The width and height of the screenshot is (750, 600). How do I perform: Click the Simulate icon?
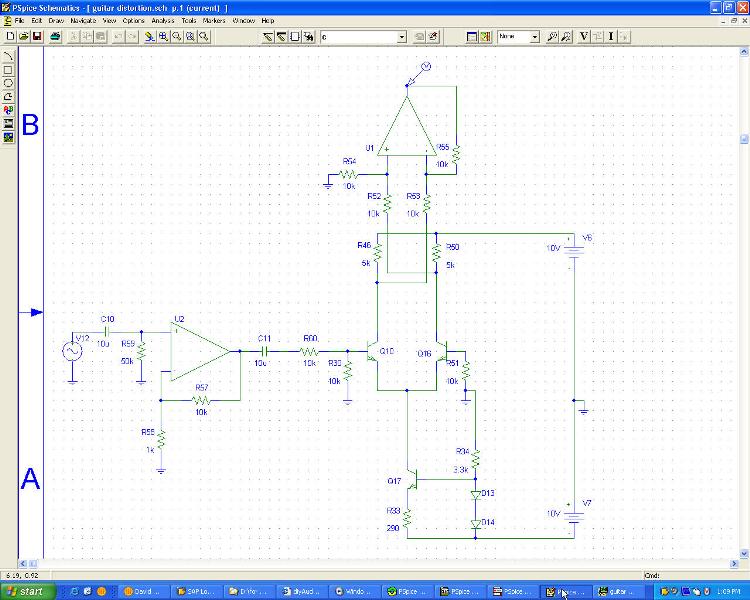485,36
